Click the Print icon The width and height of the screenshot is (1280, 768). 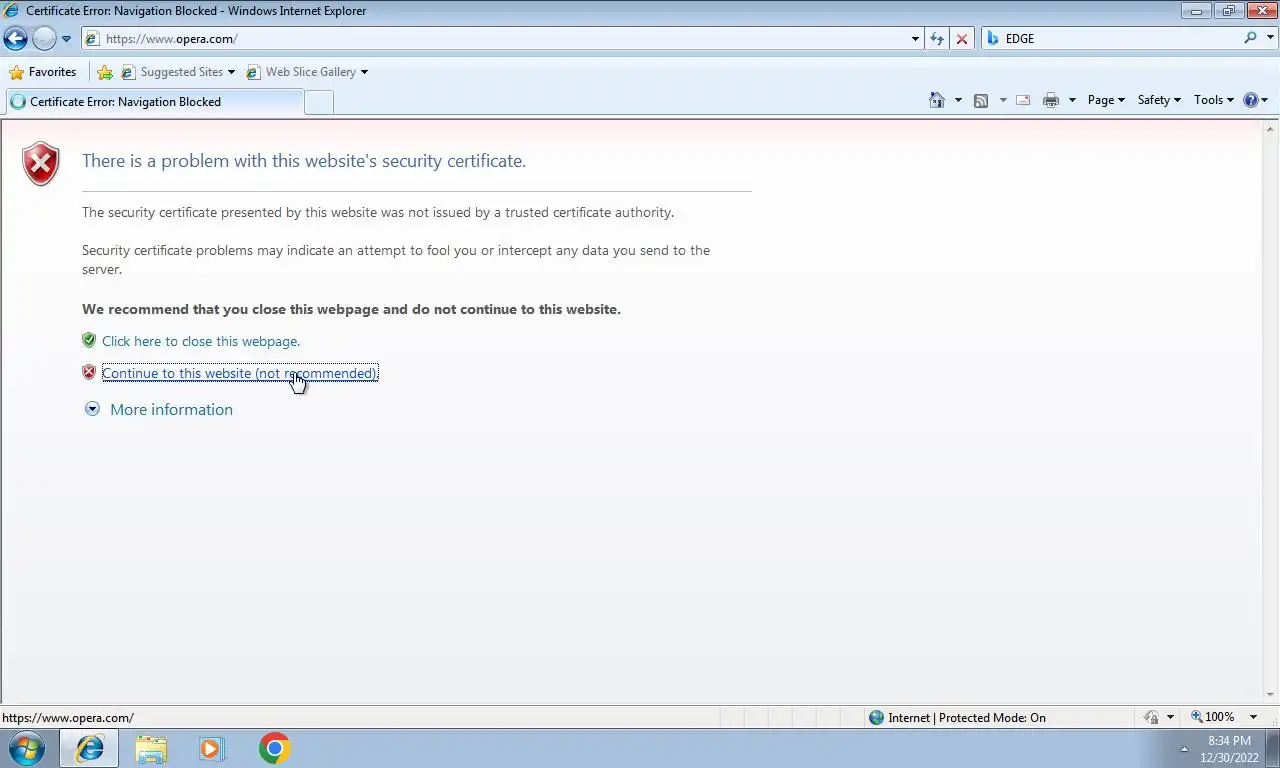(x=1051, y=100)
